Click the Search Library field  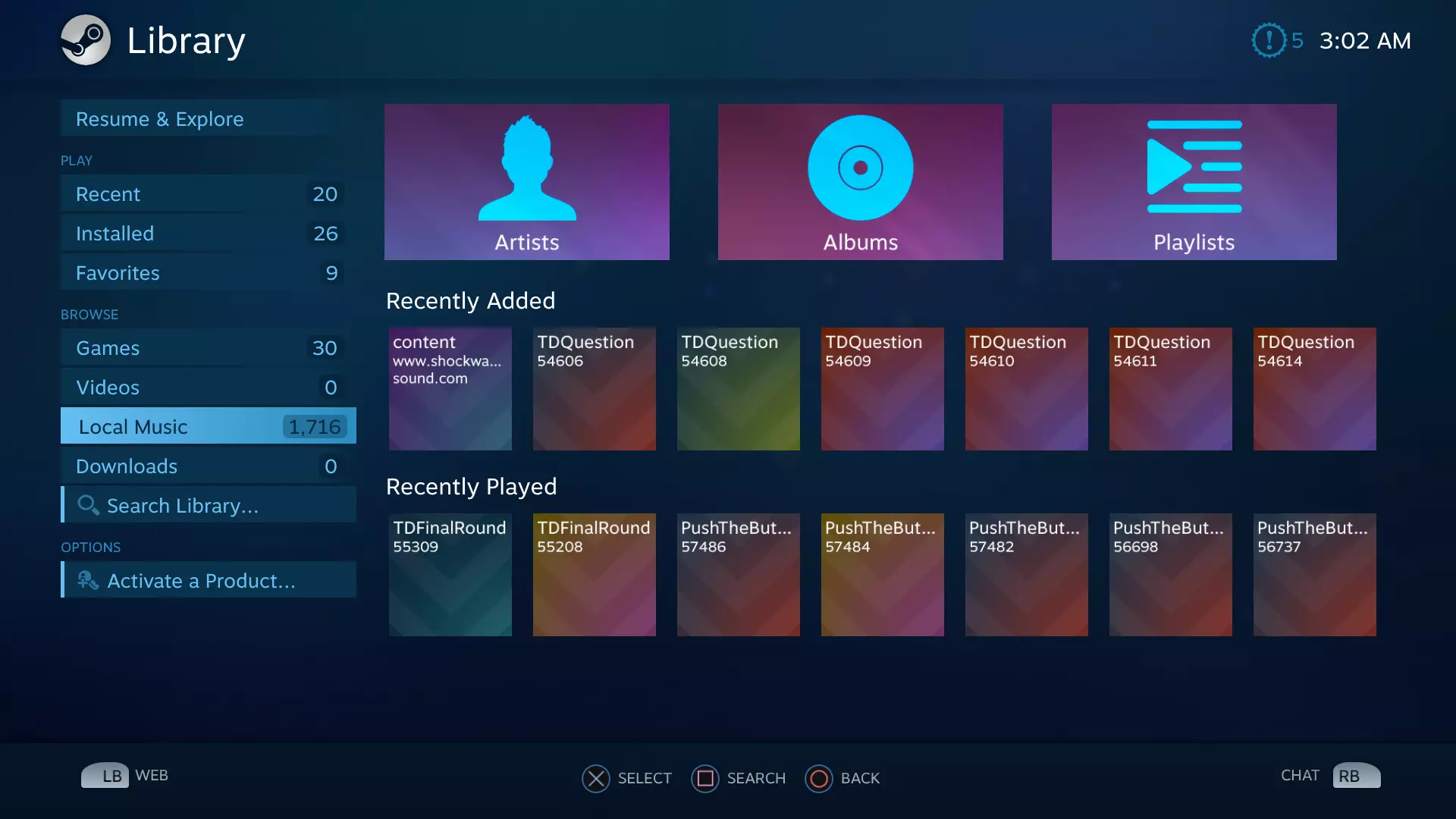pyautogui.click(x=209, y=506)
